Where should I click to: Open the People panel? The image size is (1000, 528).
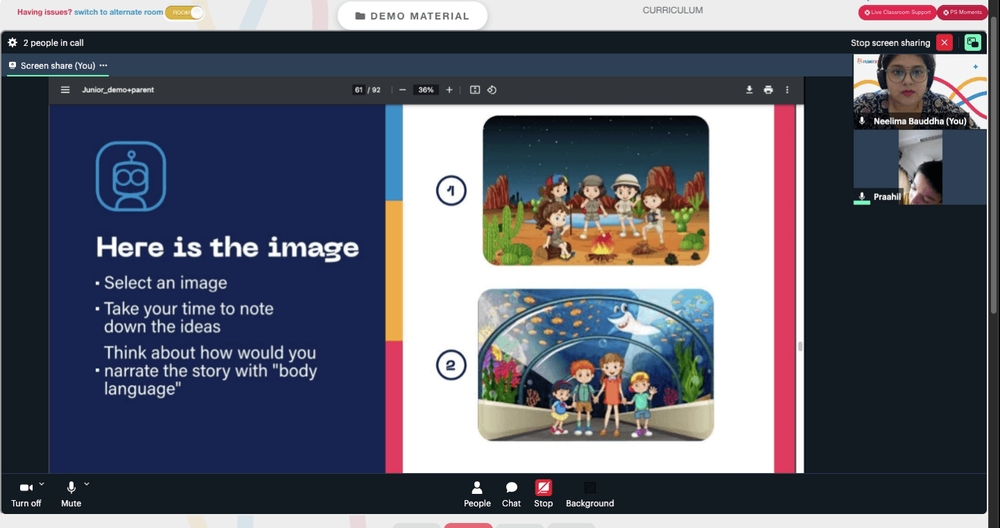pos(477,494)
